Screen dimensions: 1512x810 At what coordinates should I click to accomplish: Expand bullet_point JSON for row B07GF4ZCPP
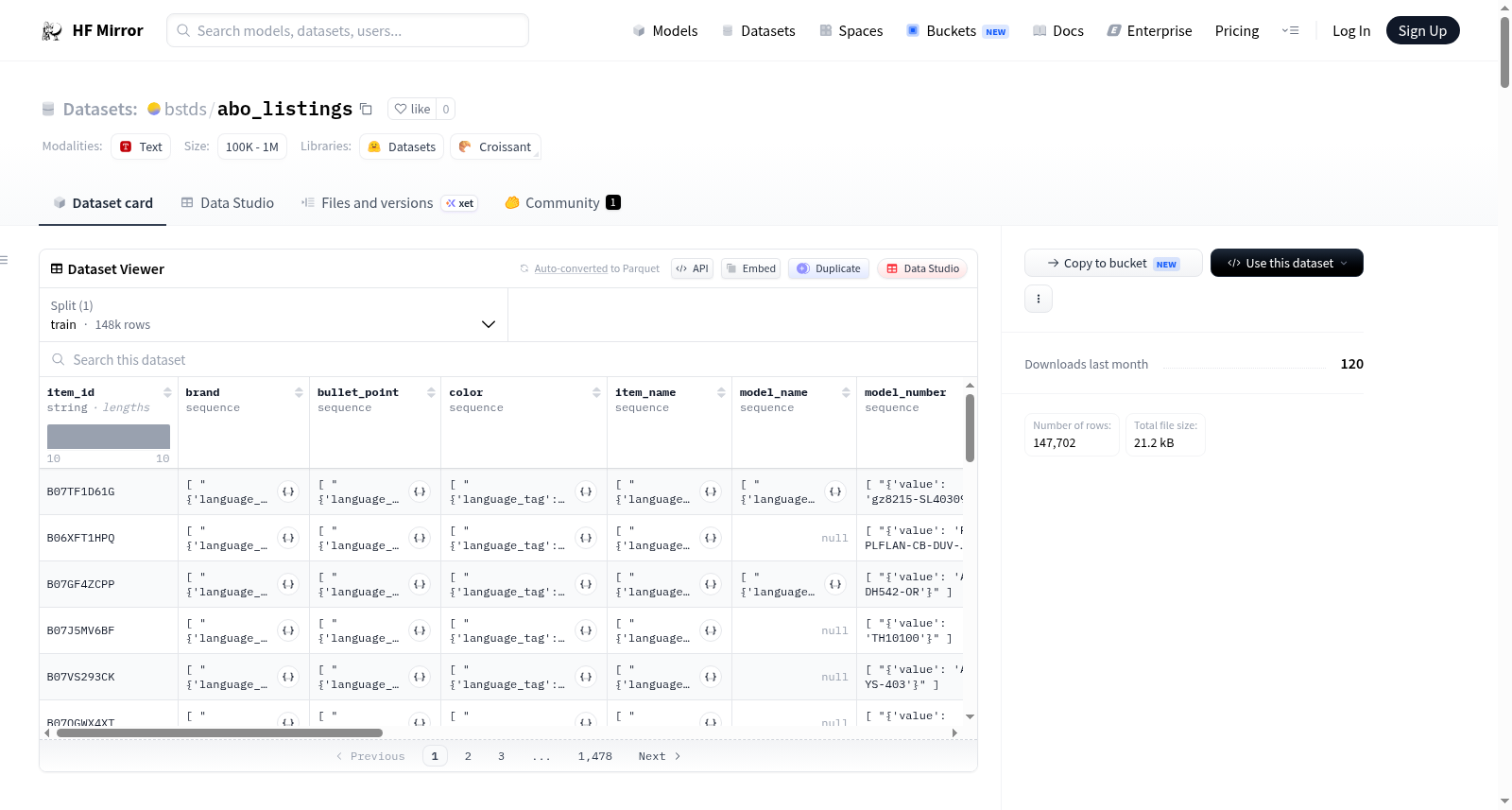[420, 584]
